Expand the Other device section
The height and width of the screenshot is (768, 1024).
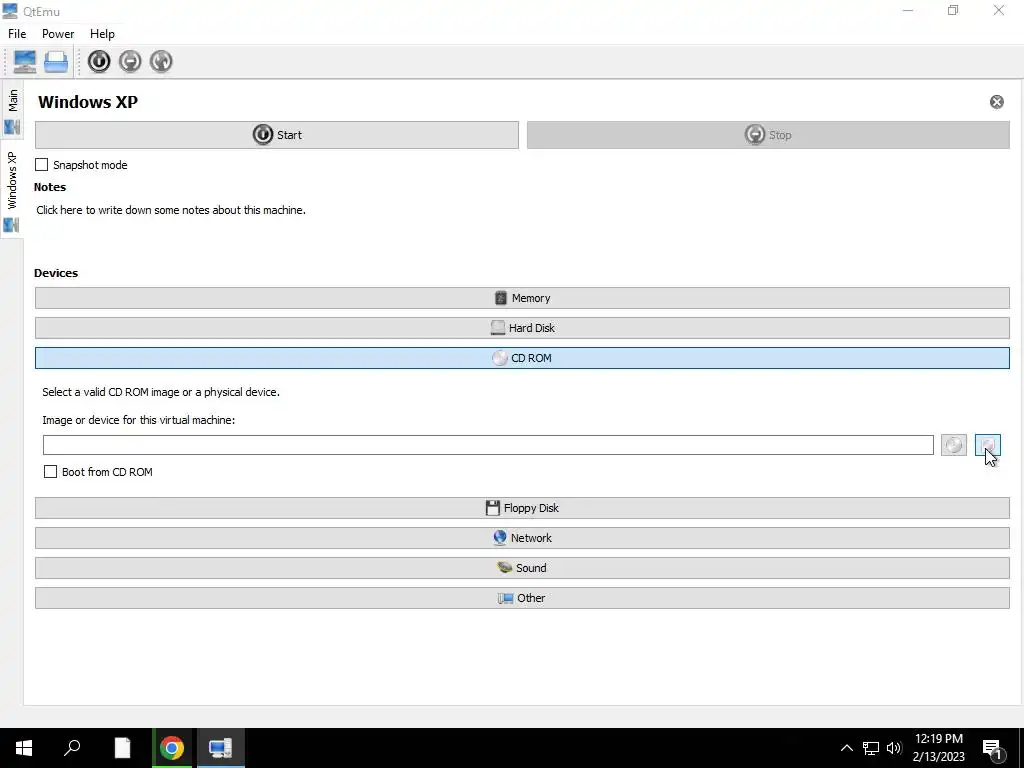522,598
